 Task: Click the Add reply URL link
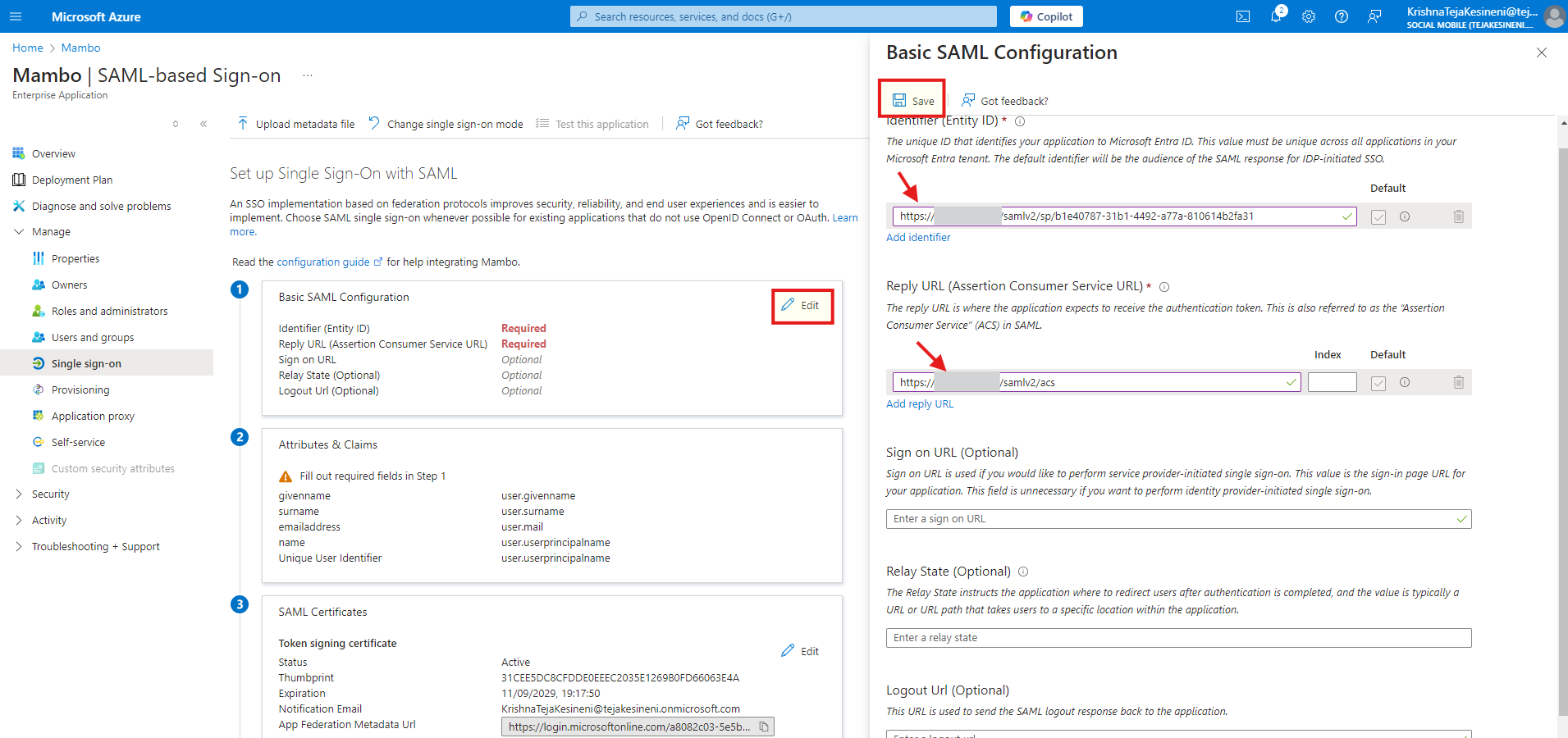[x=920, y=404]
